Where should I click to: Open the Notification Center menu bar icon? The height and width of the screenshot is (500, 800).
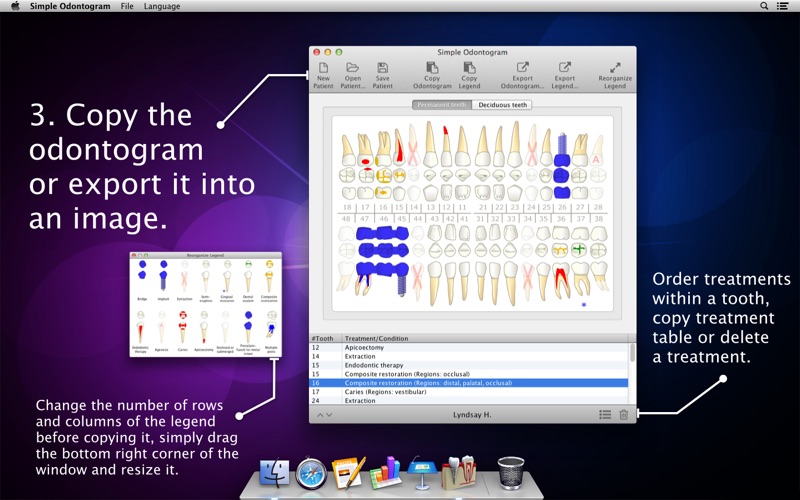coord(782,6)
